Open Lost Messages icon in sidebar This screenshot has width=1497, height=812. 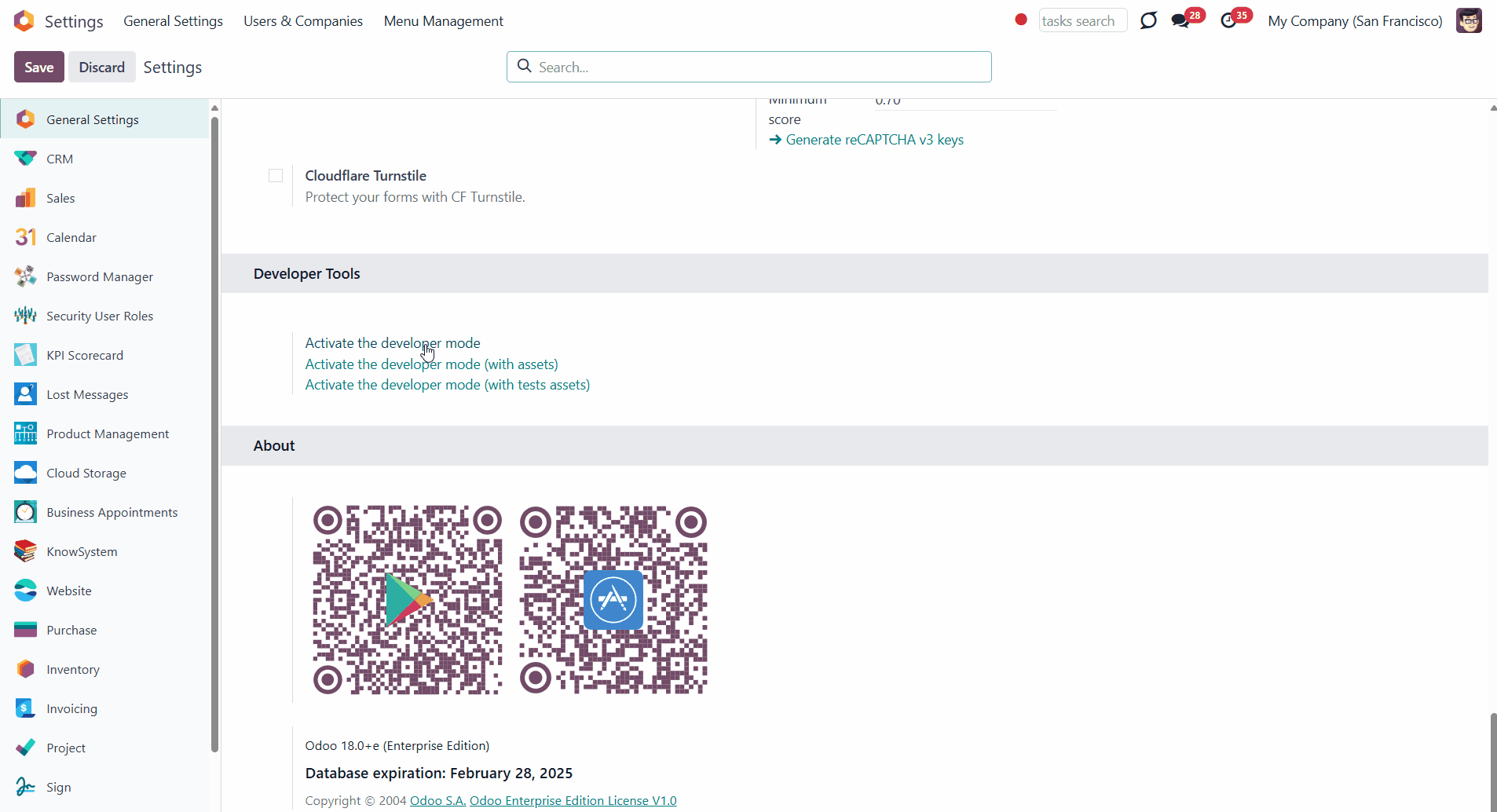(x=25, y=394)
